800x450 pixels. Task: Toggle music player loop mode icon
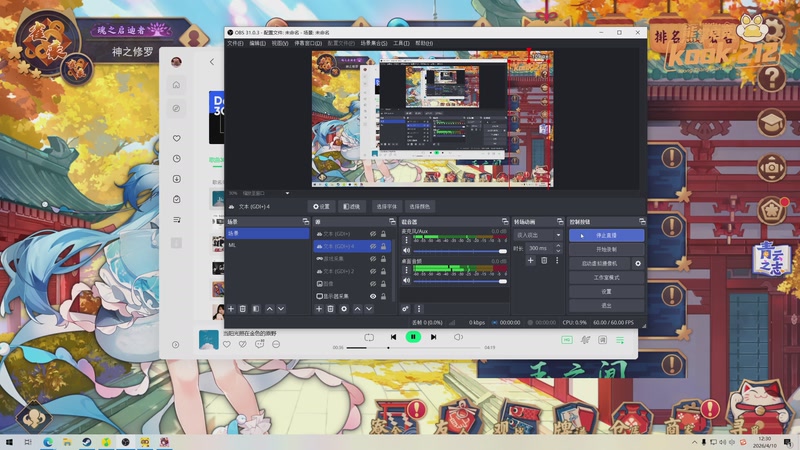pyautogui.click(x=369, y=337)
